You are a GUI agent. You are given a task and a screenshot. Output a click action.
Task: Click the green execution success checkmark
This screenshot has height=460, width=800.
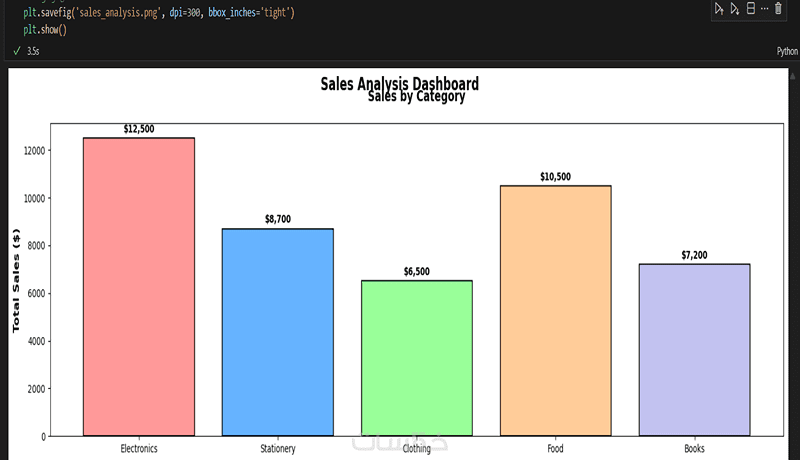coord(17,50)
